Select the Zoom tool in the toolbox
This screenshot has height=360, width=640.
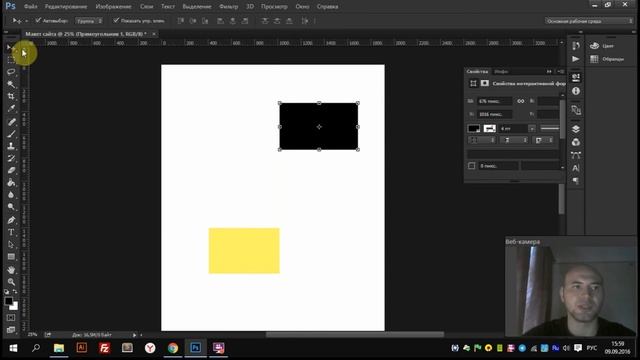tap(11, 282)
